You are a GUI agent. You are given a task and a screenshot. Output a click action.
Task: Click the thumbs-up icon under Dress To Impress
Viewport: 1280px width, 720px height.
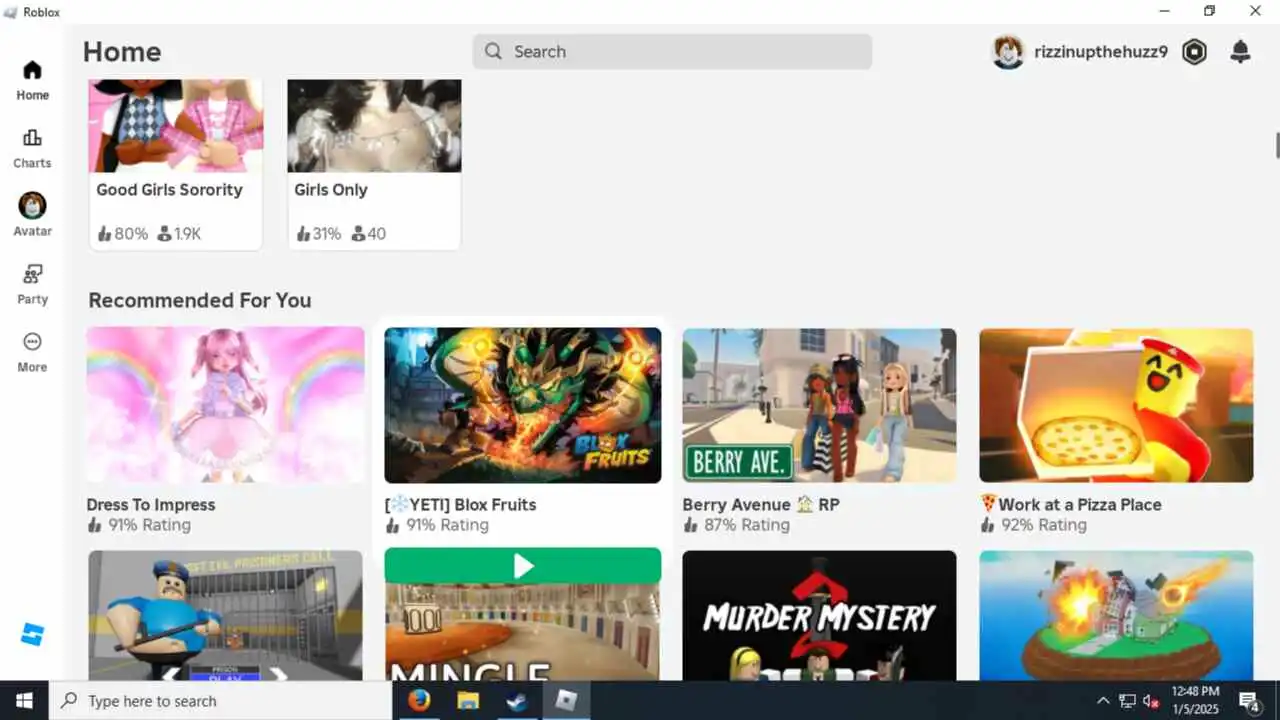click(x=95, y=525)
